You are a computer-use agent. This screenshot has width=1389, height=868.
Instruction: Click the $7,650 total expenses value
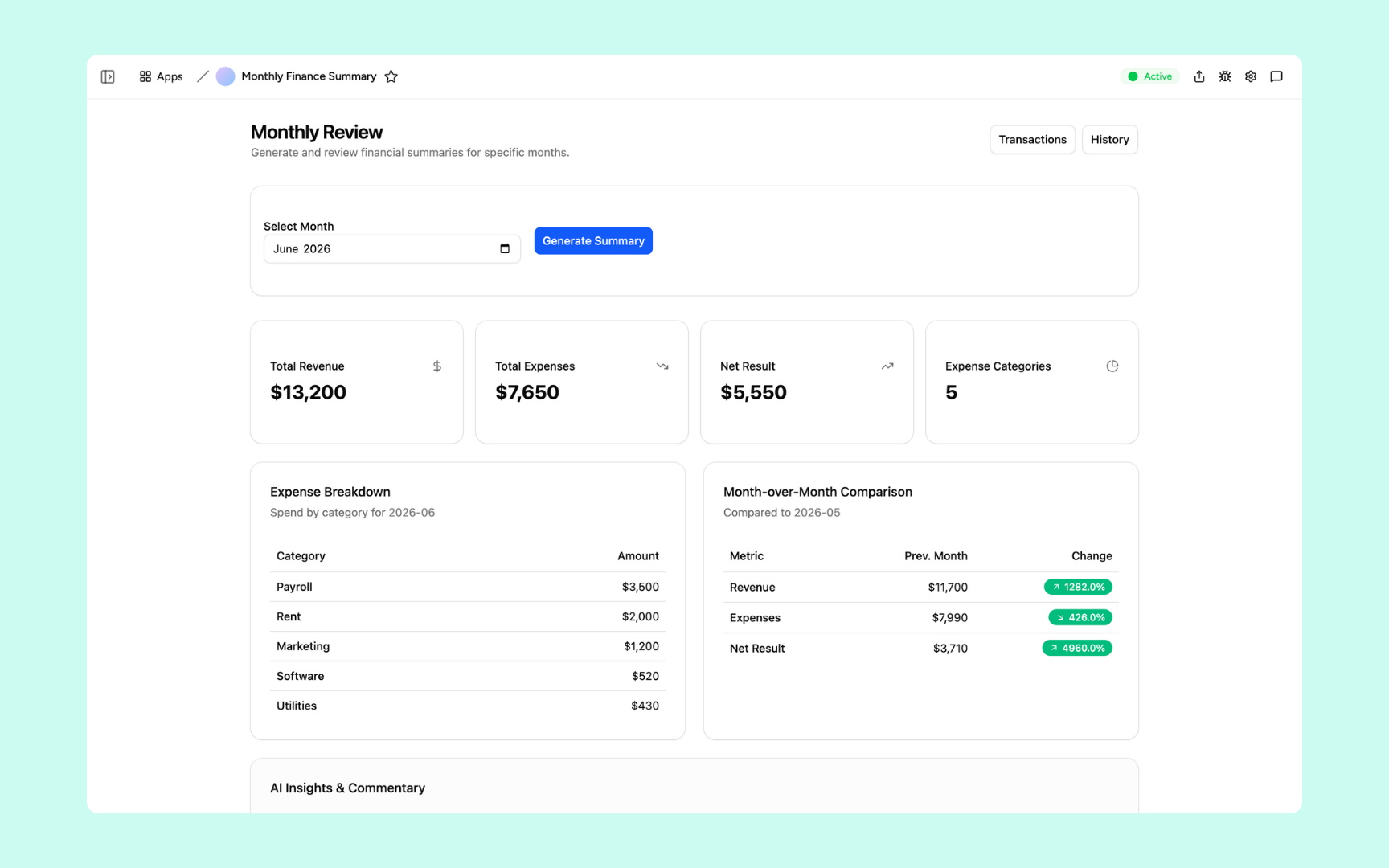527,392
